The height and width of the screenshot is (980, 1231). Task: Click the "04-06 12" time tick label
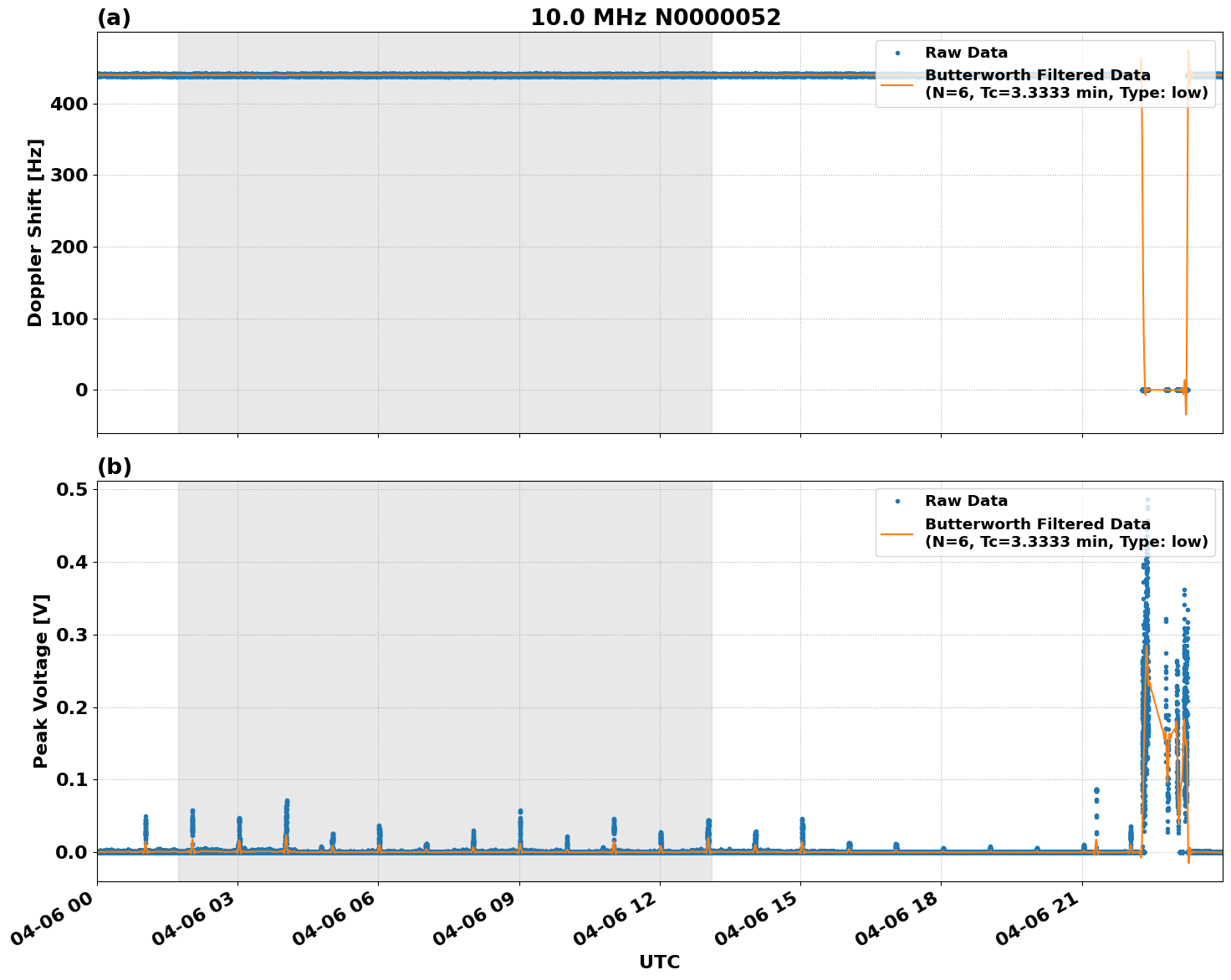[615, 919]
